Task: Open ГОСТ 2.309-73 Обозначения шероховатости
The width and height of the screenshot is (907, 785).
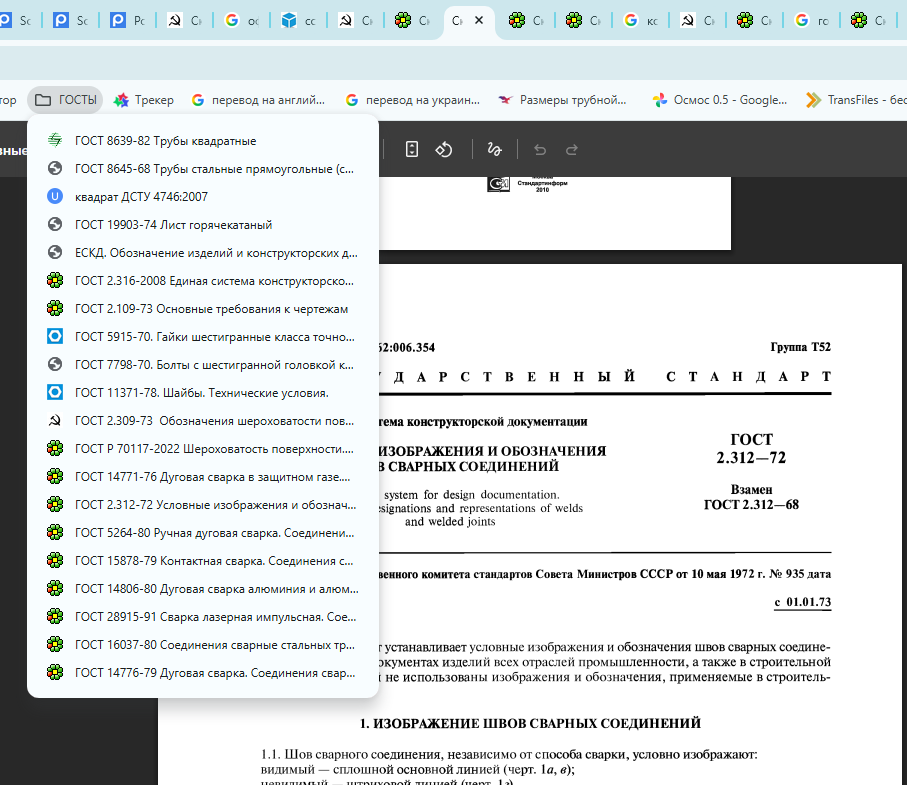Action: pyautogui.click(x=203, y=421)
